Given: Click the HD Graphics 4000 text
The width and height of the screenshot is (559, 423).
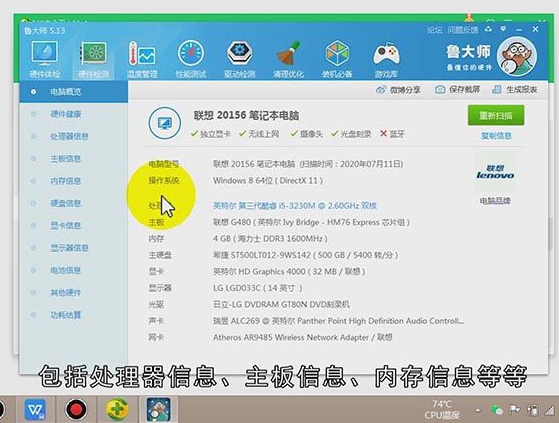Looking at the screenshot, I should [289, 272].
